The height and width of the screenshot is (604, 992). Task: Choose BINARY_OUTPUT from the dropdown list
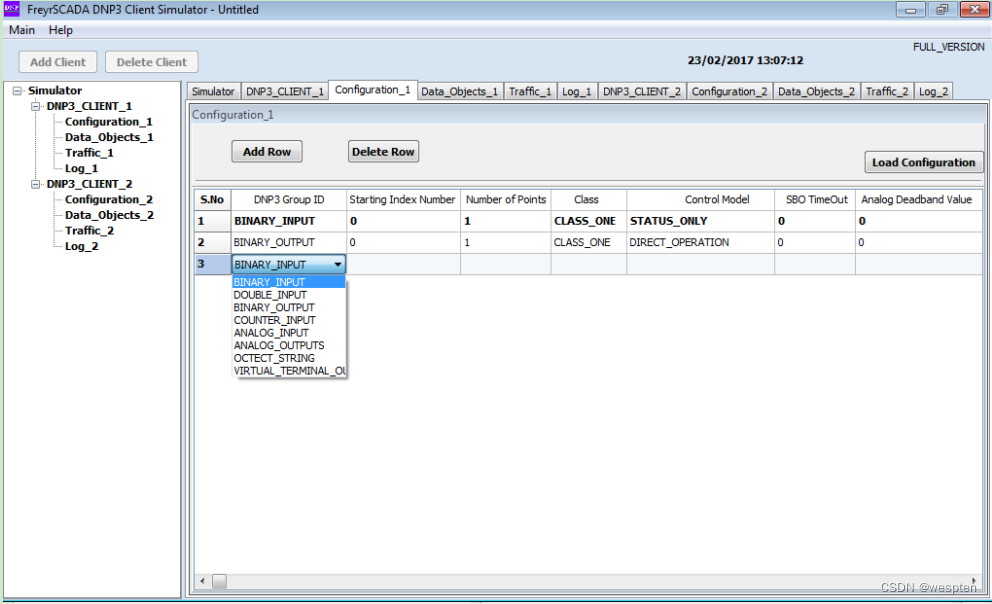(288, 307)
